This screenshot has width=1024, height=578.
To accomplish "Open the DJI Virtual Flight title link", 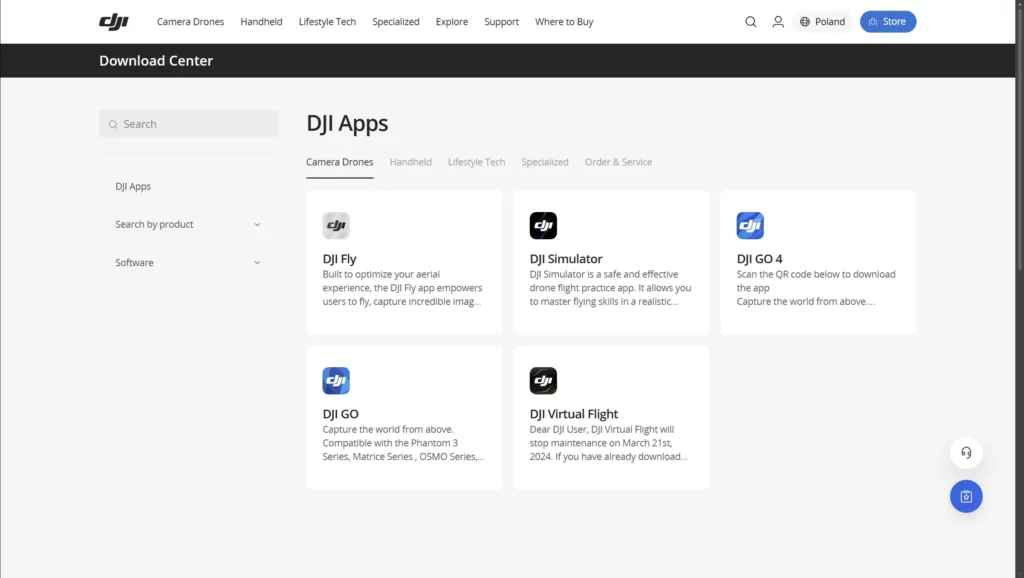I will coord(573,414).
